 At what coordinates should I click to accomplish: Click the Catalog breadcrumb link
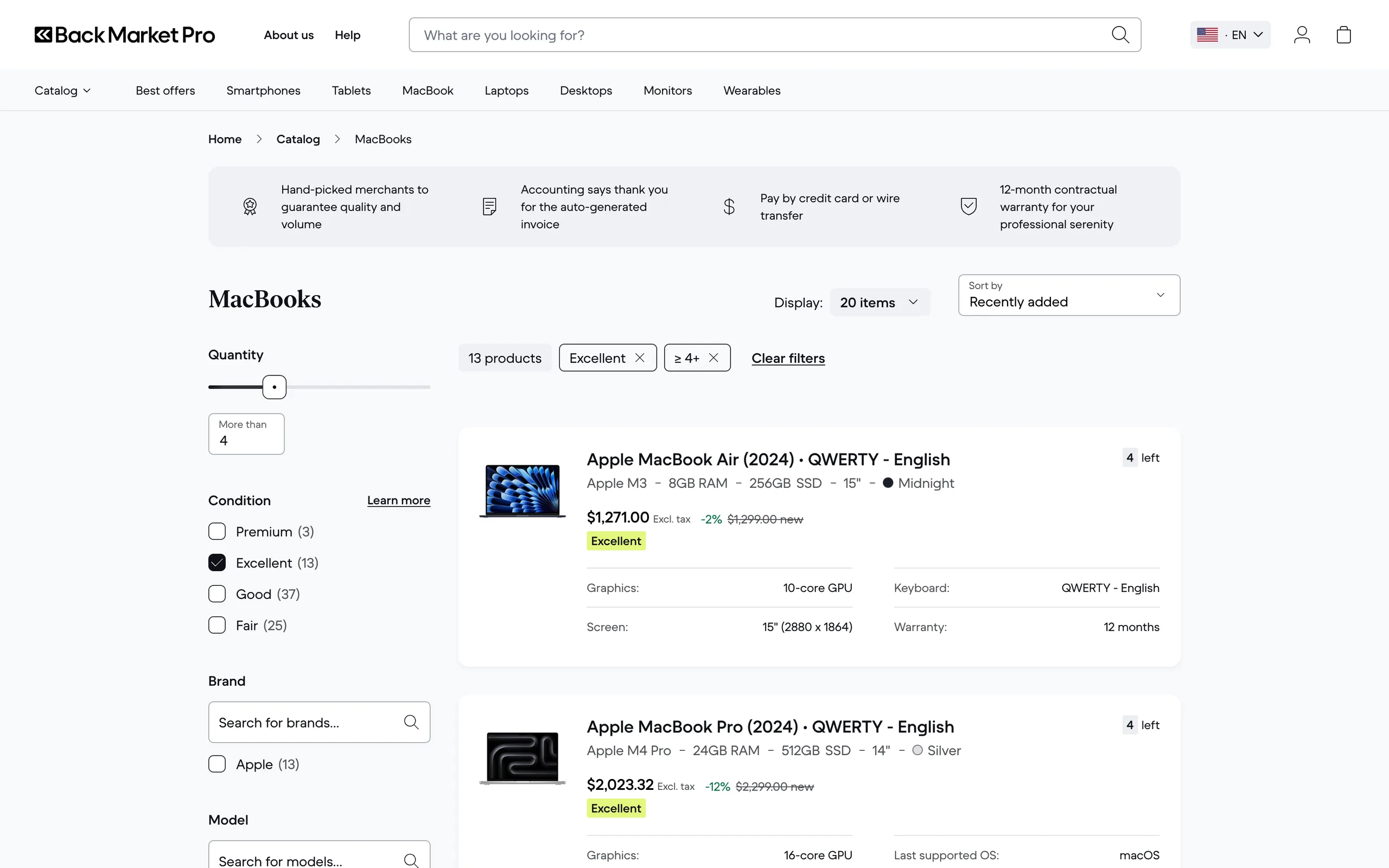tap(298, 139)
